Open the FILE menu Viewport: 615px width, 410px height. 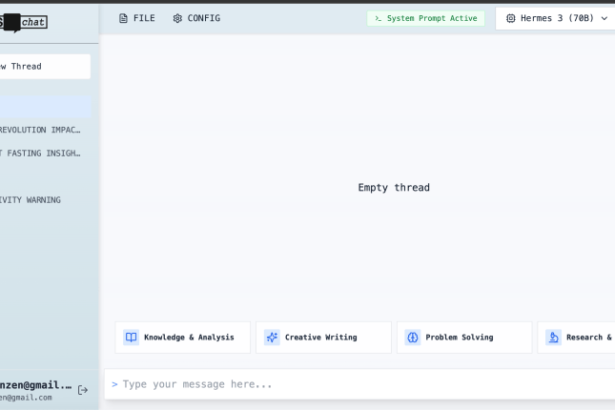click(x=137, y=18)
